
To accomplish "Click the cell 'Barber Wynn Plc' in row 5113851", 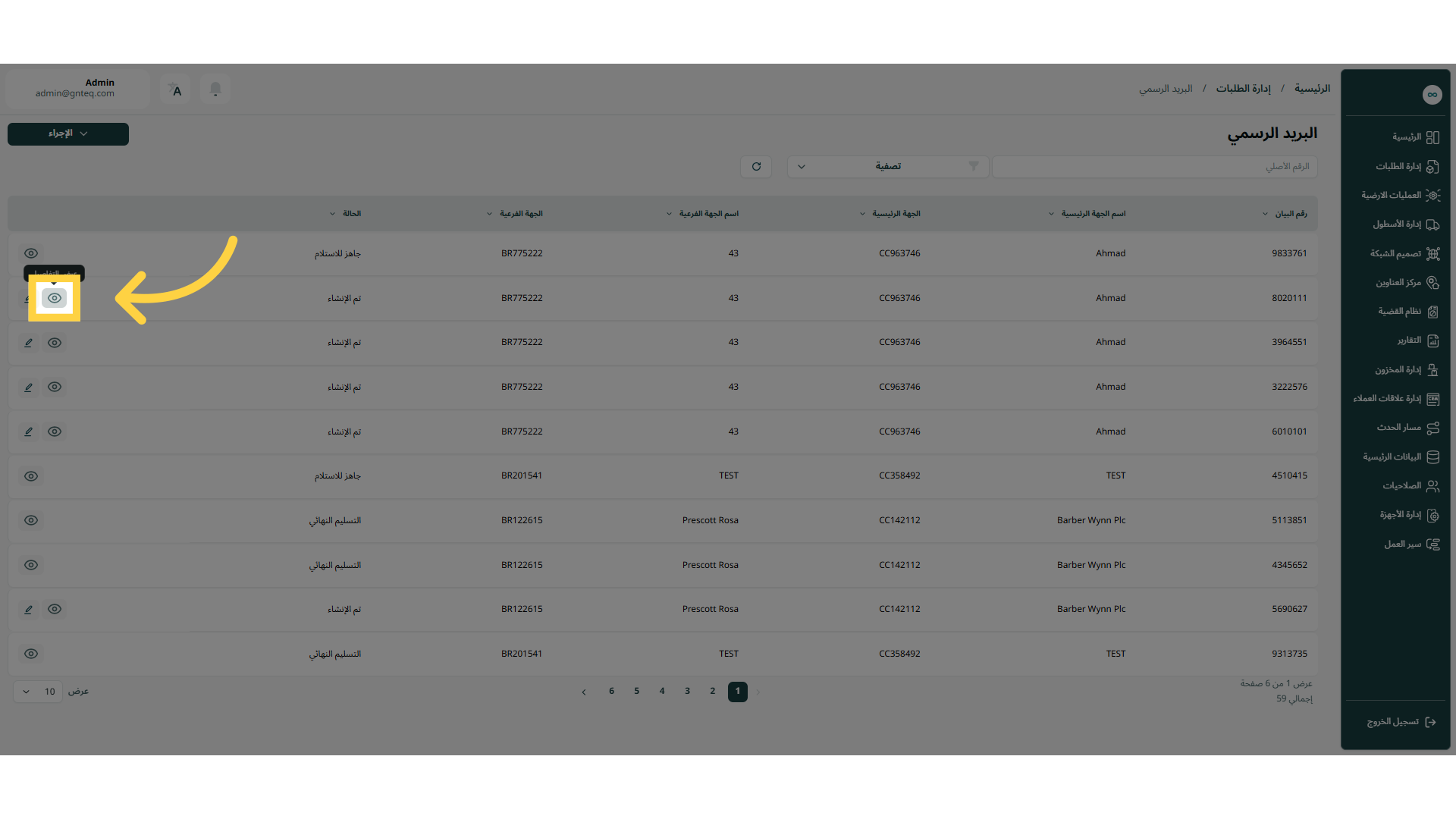I will pos(1091,520).
